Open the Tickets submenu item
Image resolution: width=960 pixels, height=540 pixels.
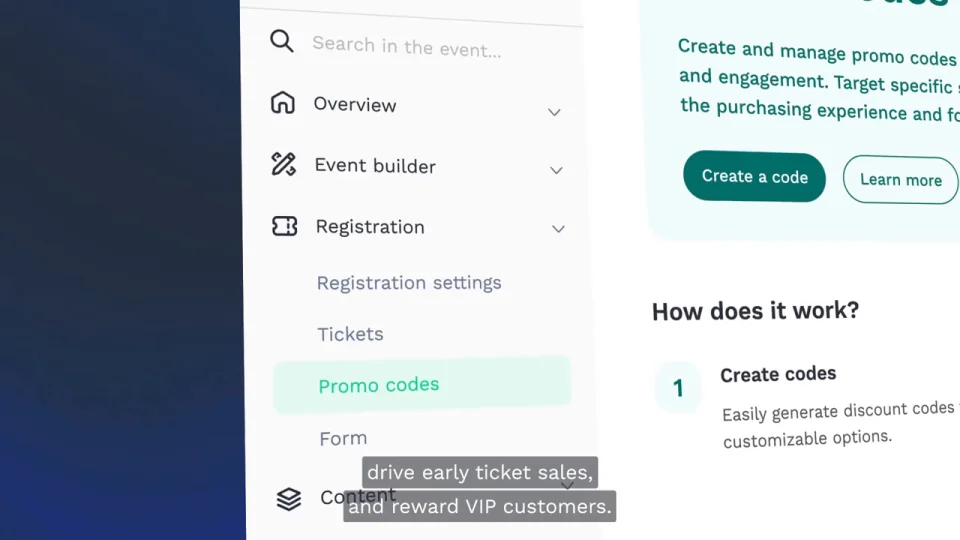pos(350,334)
